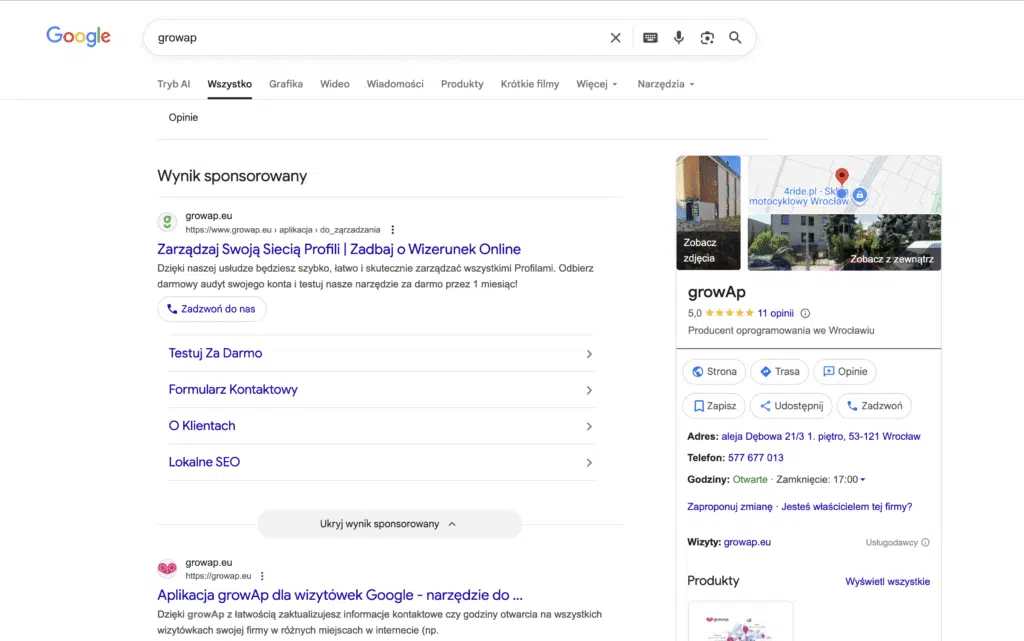Viewport: 1024px width, 641px height.
Task: Start a voice search with the microphone icon
Action: pyautogui.click(x=679, y=37)
